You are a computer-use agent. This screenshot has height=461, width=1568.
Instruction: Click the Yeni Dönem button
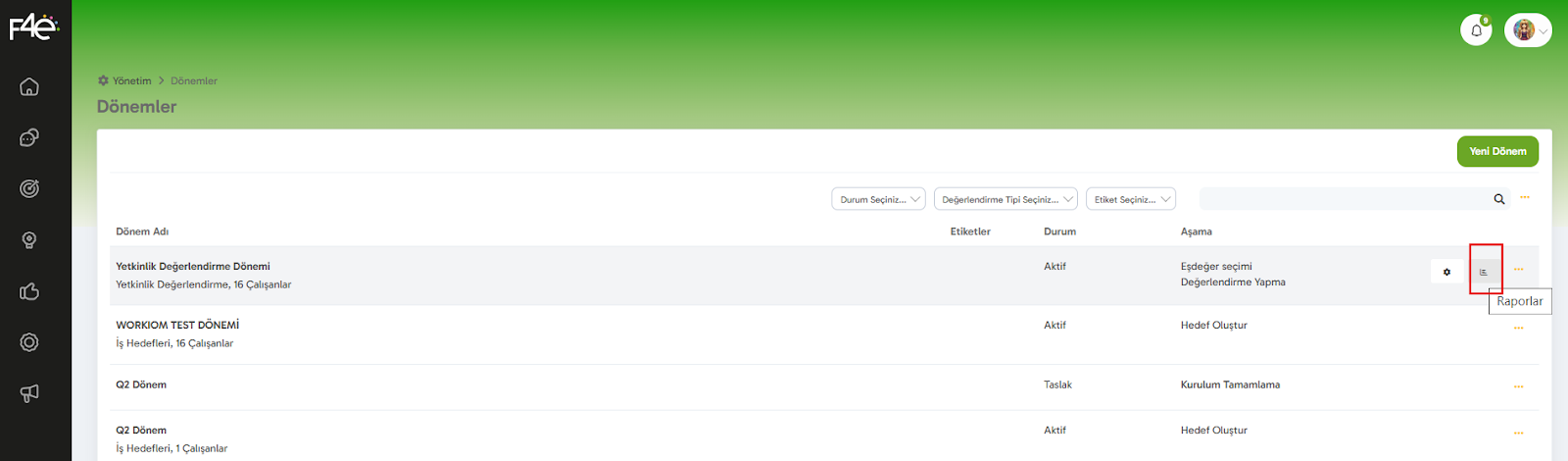[x=1497, y=151]
